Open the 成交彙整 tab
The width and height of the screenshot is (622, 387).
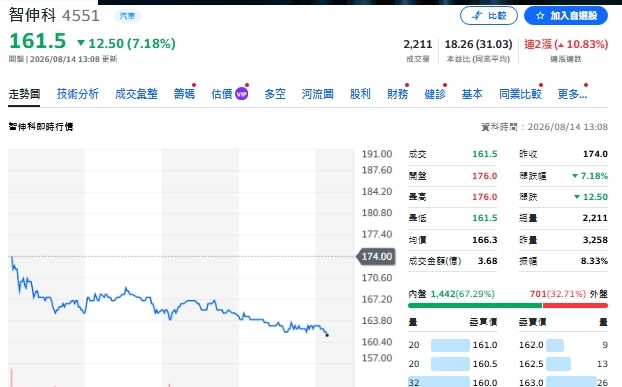point(136,94)
